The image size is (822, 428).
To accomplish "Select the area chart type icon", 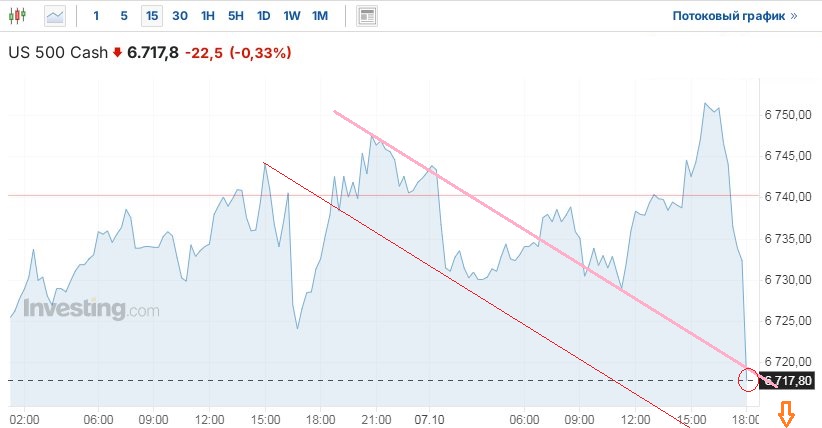I will 54,16.
